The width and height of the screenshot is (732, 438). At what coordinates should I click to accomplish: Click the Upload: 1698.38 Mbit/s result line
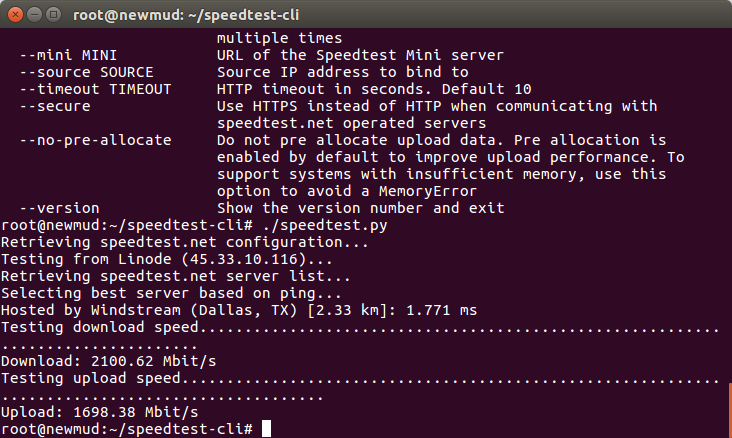pyautogui.click(x=99, y=412)
